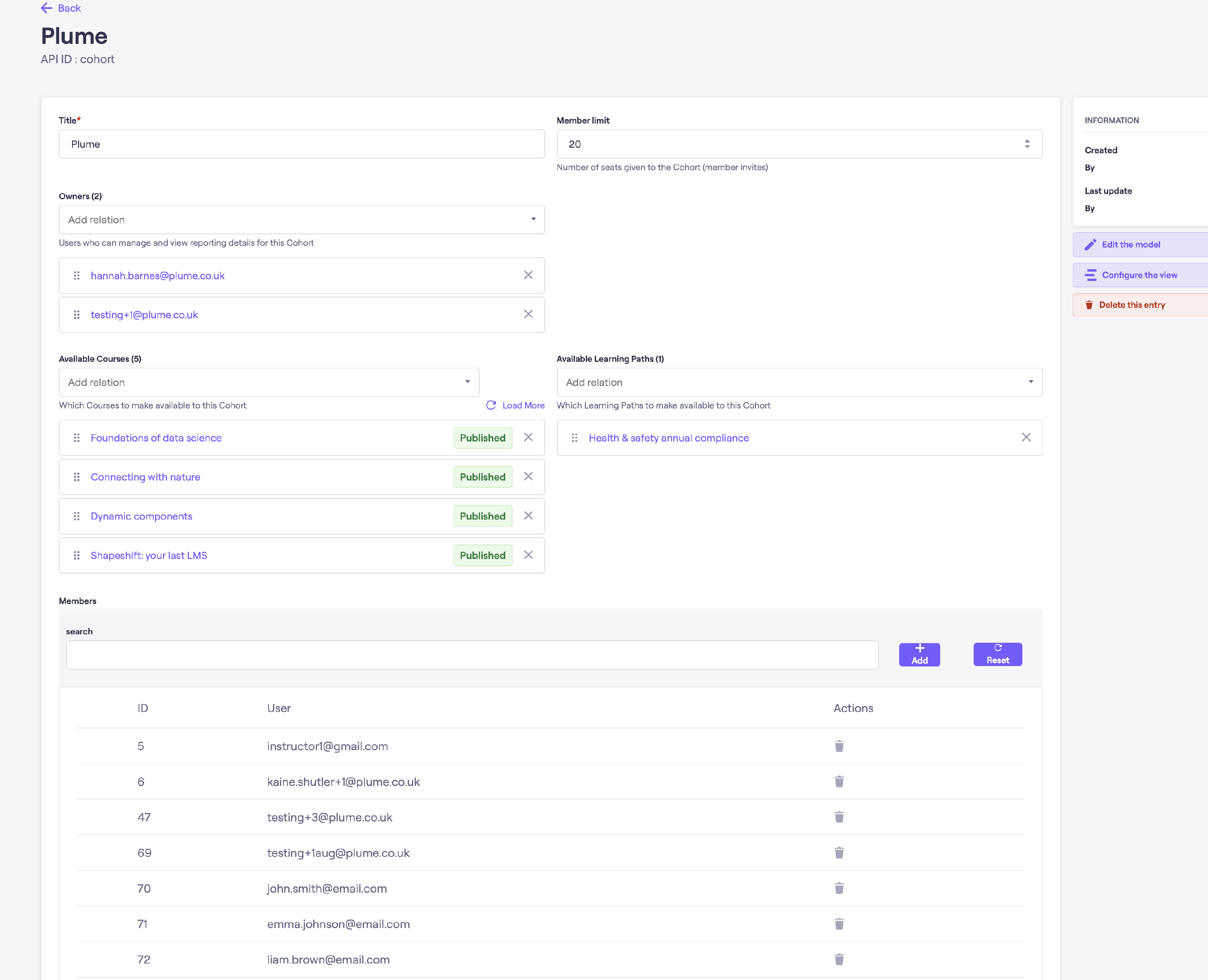Remove Health & safety annual compliance path
This screenshot has width=1208, height=980.
(x=1026, y=437)
